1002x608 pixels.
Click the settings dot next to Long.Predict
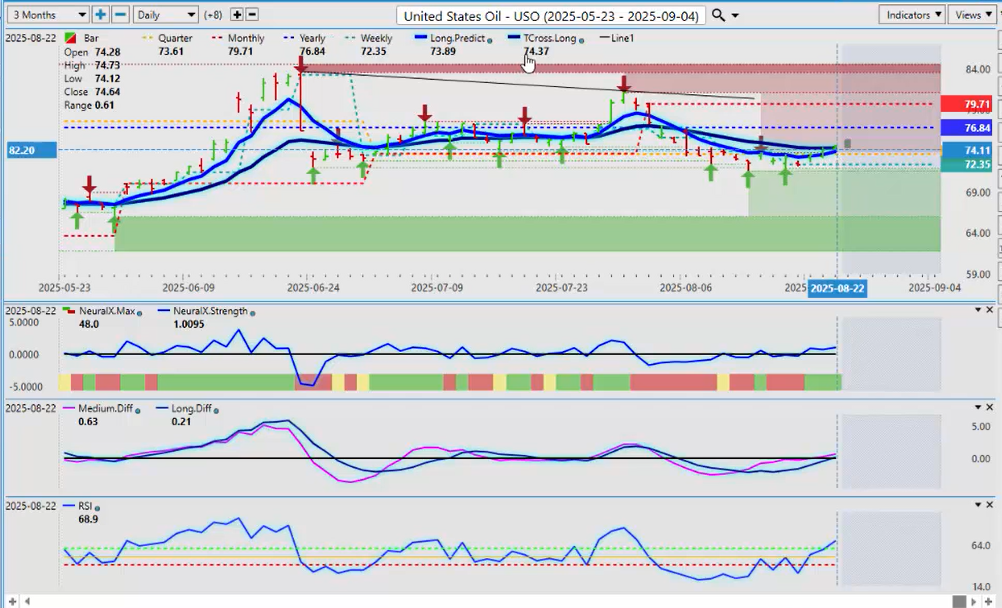489,39
